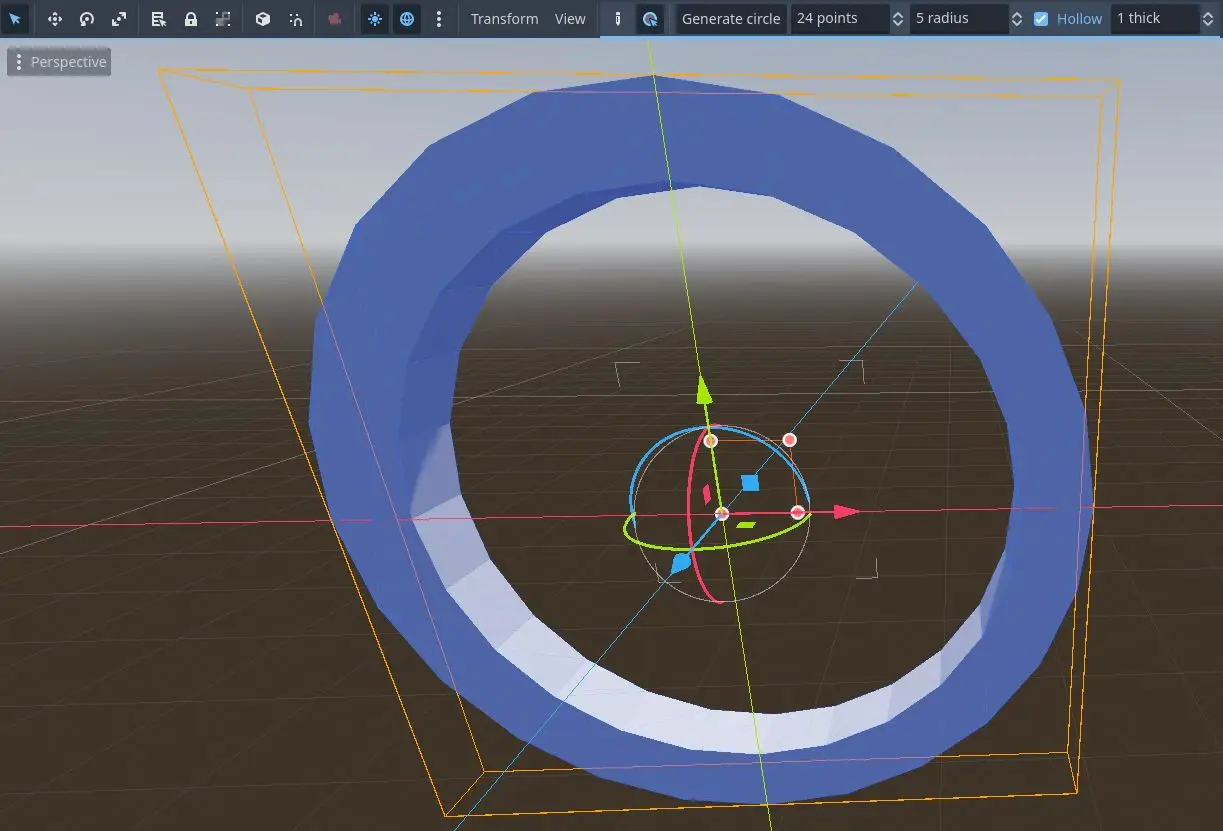The height and width of the screenshot is (831, 1223).
Task: Select the upper-right pink point handle
Action: 789,440
